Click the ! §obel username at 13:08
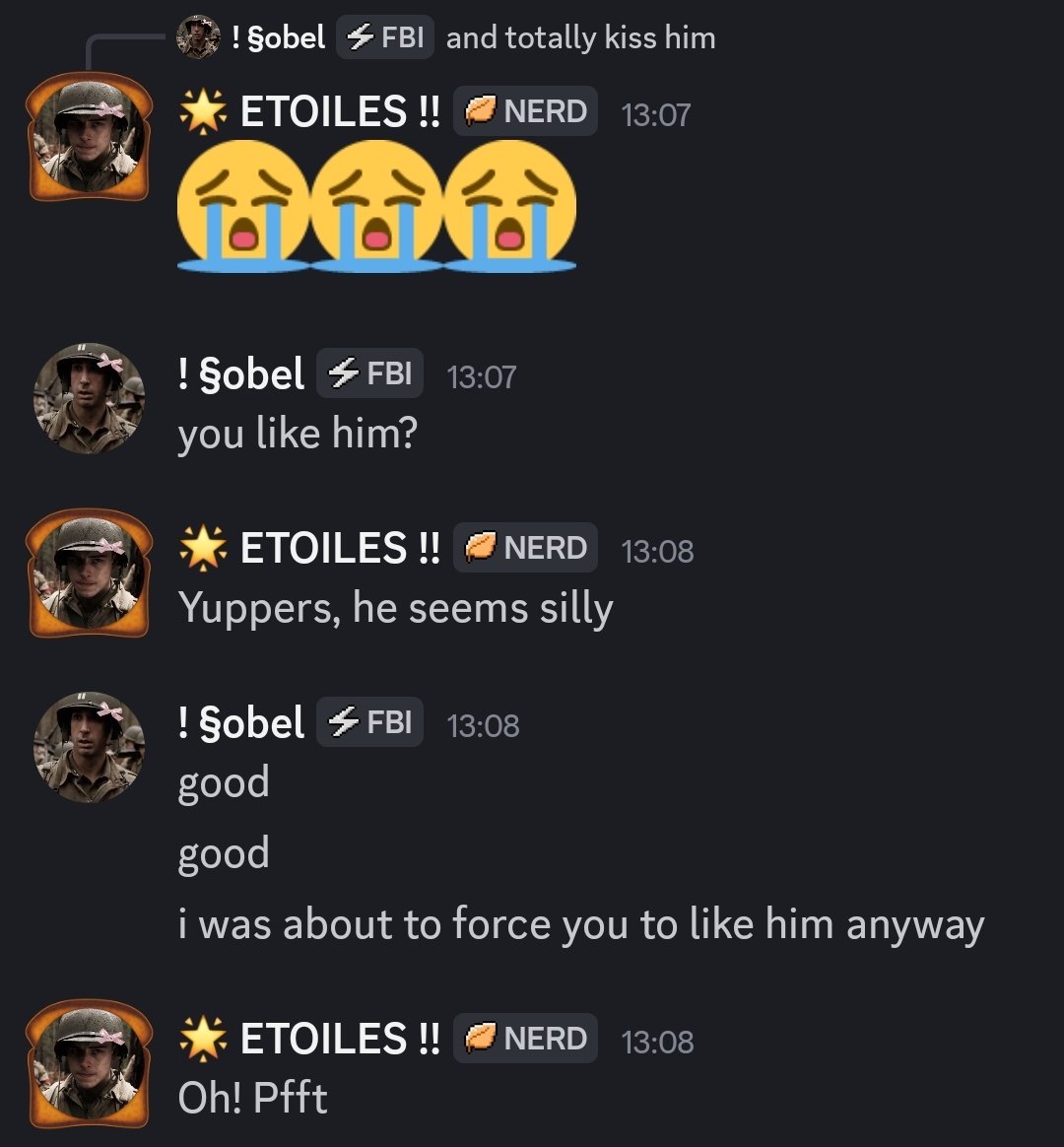Viewport: 1064px width, 1147px height. click(240, 722)
